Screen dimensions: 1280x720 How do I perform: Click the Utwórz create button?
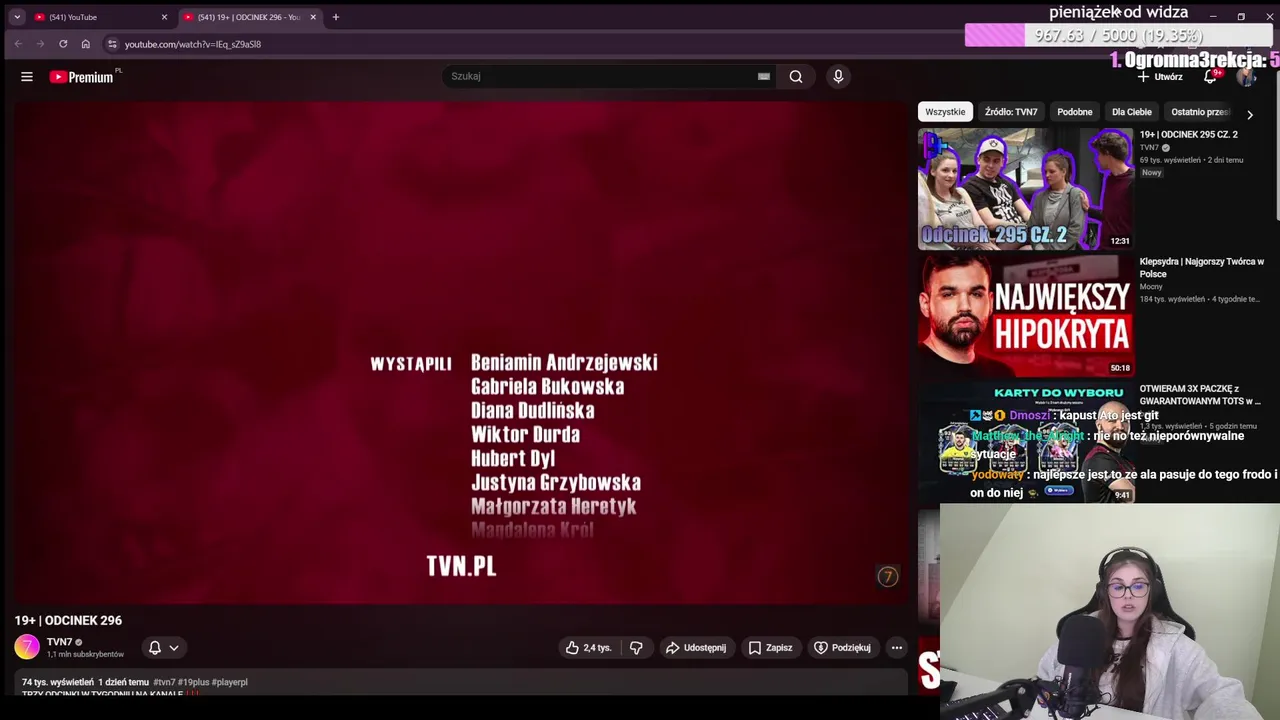tap(1160, 77)
